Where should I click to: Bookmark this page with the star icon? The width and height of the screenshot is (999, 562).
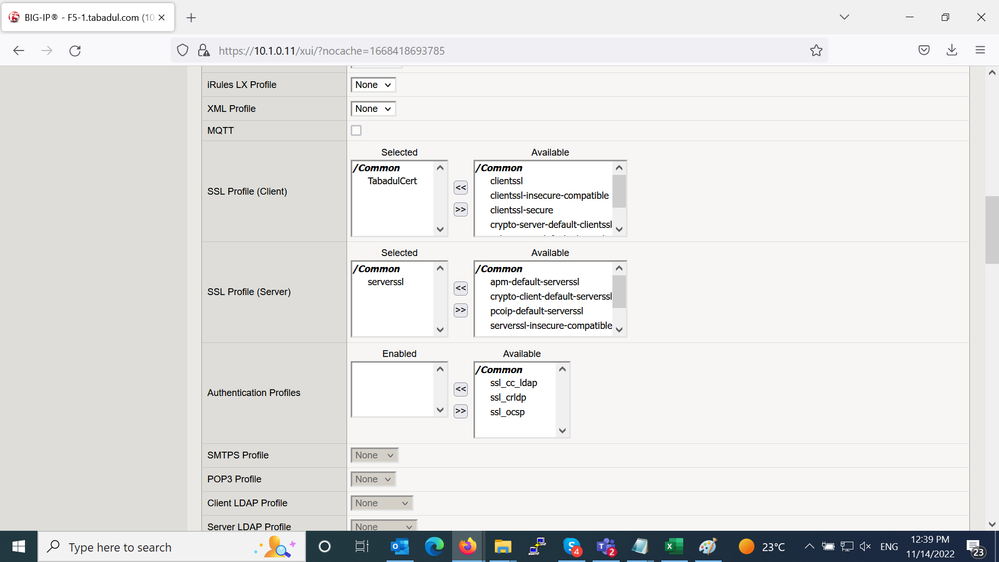(x=816, y=50)
